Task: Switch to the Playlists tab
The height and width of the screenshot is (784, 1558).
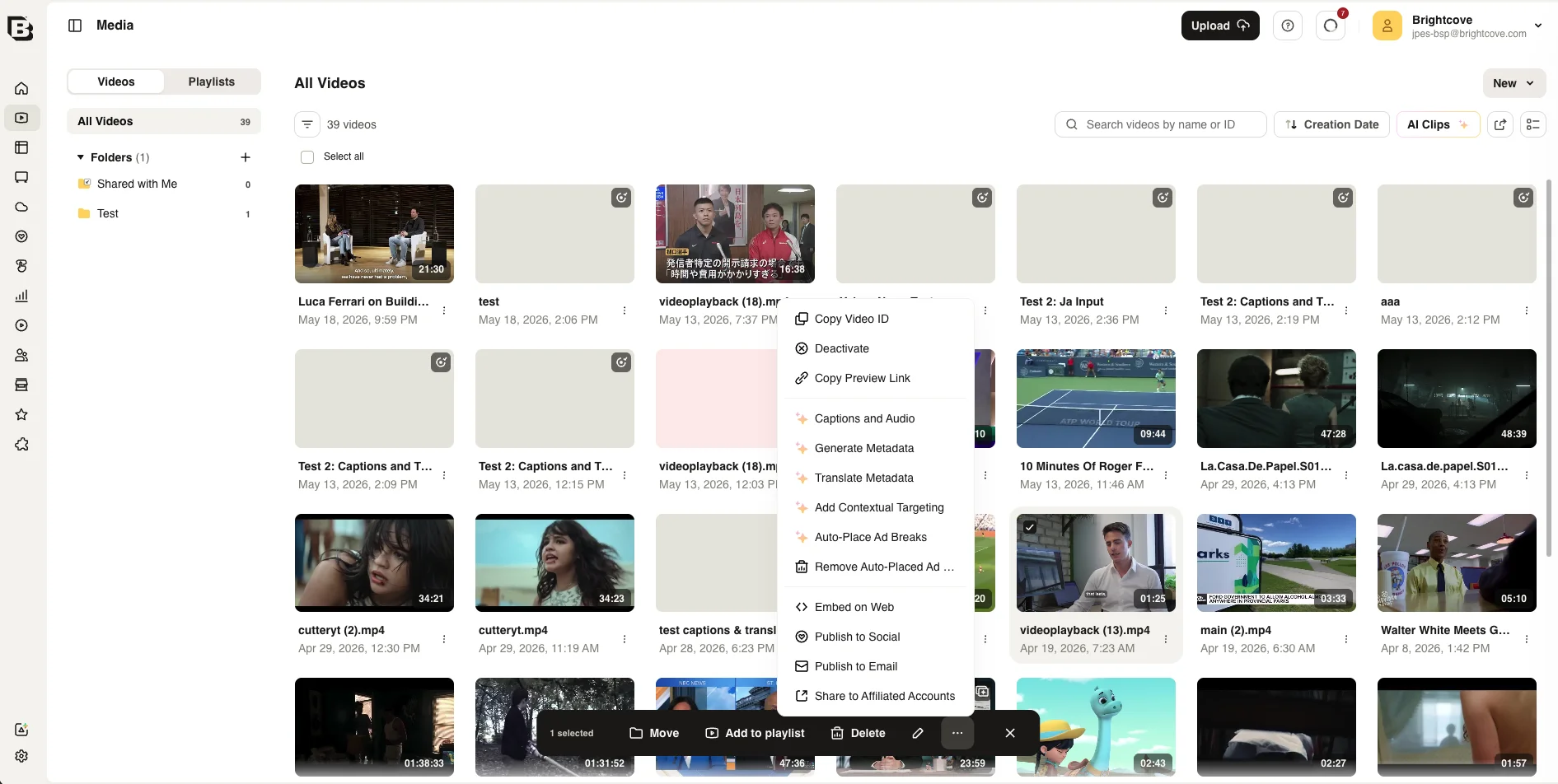Action: (x=212, y=82)
